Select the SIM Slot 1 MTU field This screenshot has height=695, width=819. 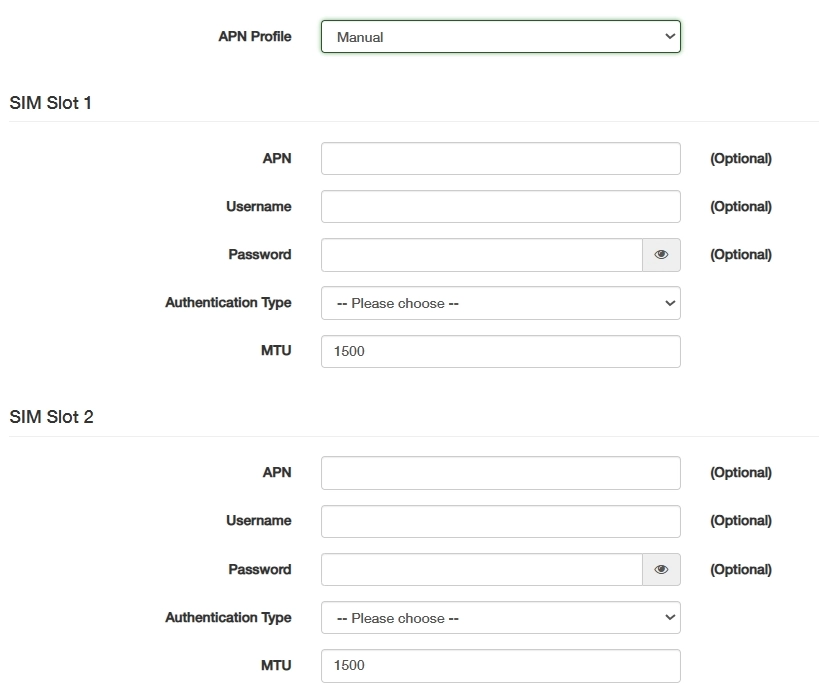[500, 351]
